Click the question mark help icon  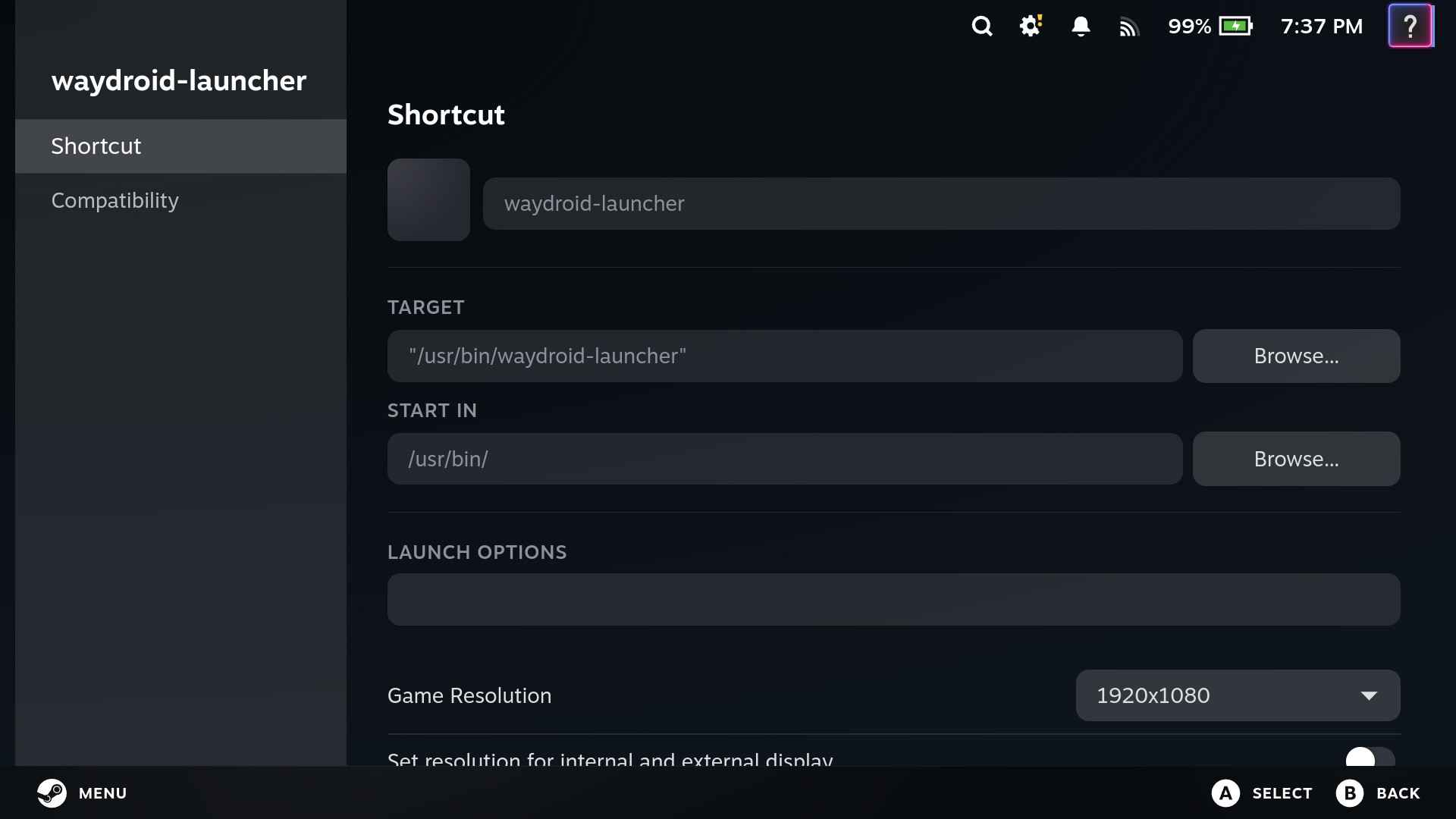(x=1411, y=26)
